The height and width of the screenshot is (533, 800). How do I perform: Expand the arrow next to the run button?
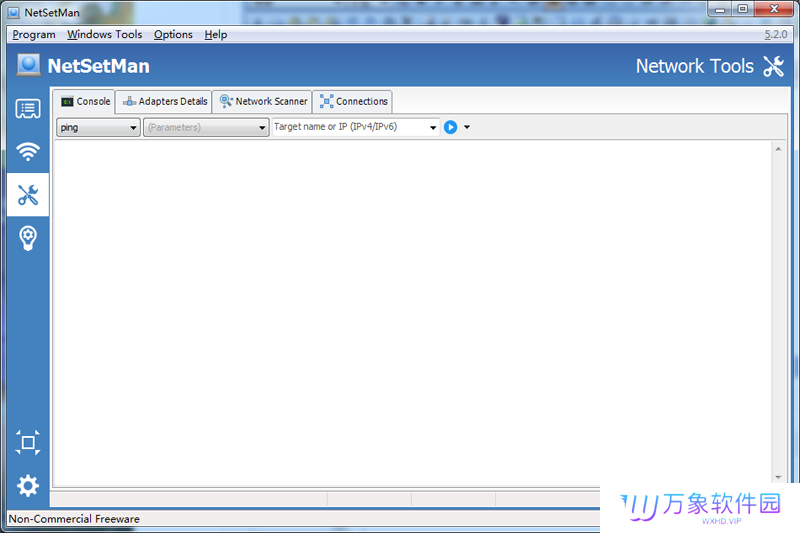coord(467,127)
